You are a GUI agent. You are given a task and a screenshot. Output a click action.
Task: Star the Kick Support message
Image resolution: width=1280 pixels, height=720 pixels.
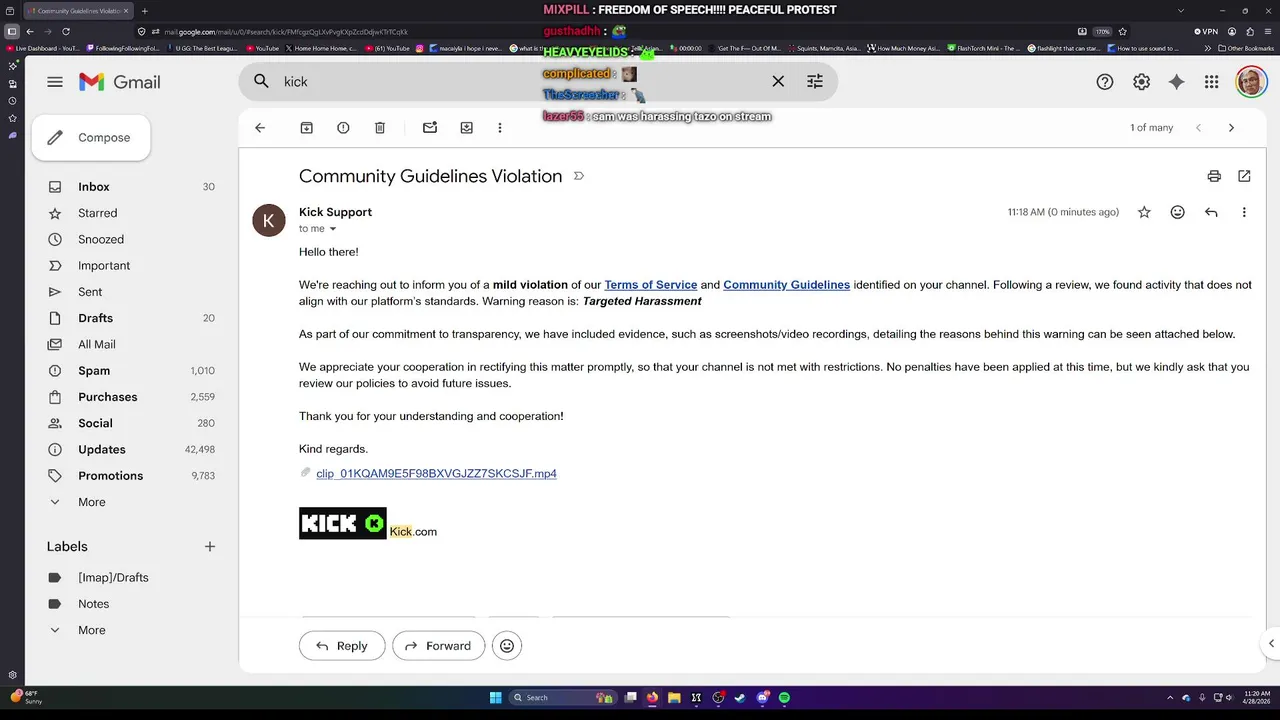point(1144,212)
